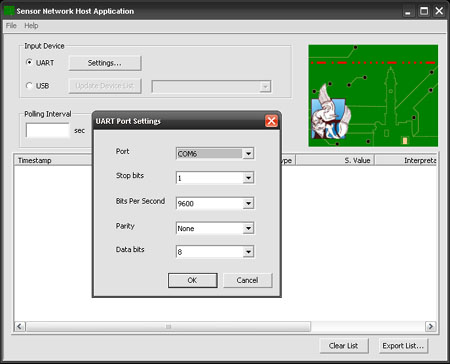Screen dimensions: 450x364
Task: Select the USB radio button
Action: pyautogui.click(x=29, y=86)
